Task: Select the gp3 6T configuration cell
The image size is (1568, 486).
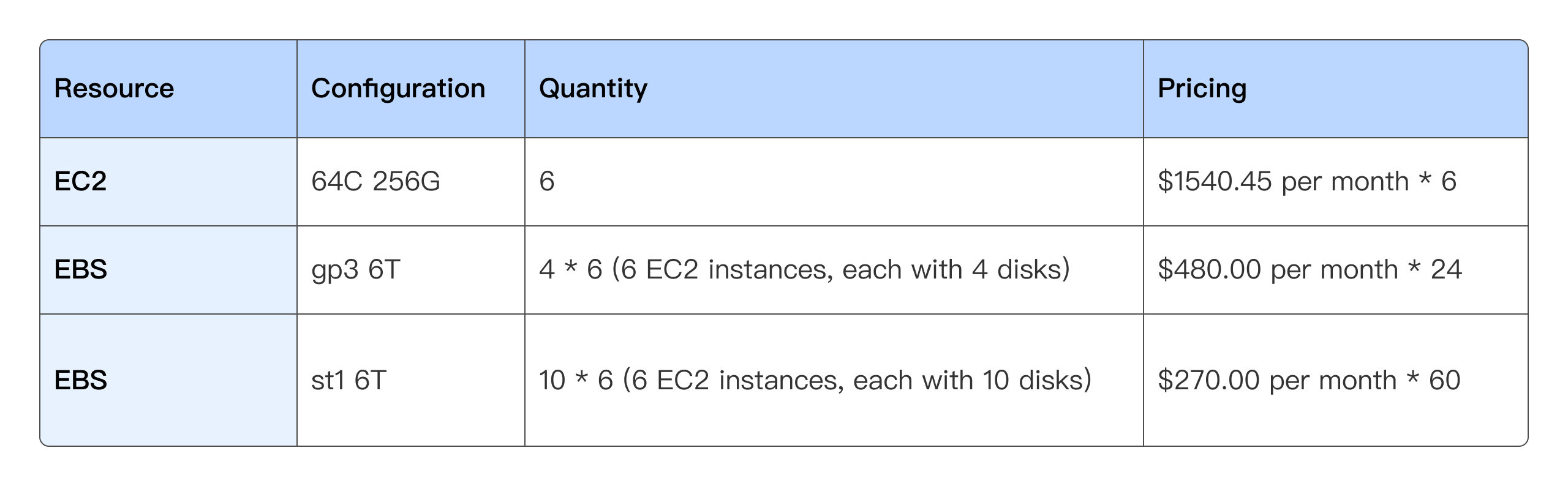Action: coord(355,270)
